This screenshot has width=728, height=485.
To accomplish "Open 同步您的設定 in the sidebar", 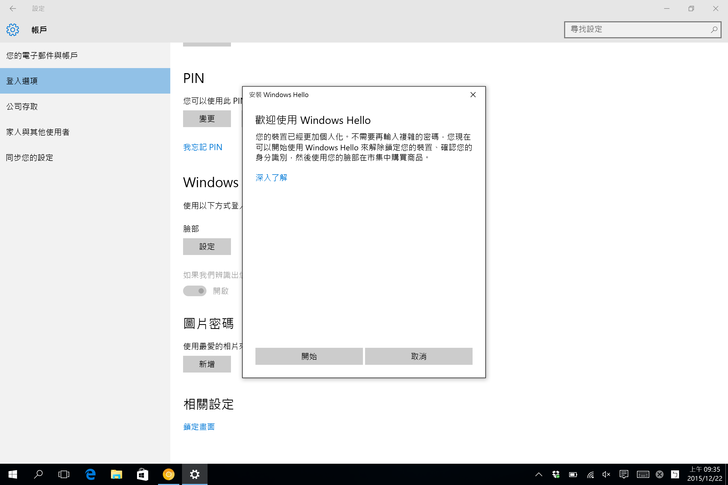I will pyautogui.click(x=85, y=157).
